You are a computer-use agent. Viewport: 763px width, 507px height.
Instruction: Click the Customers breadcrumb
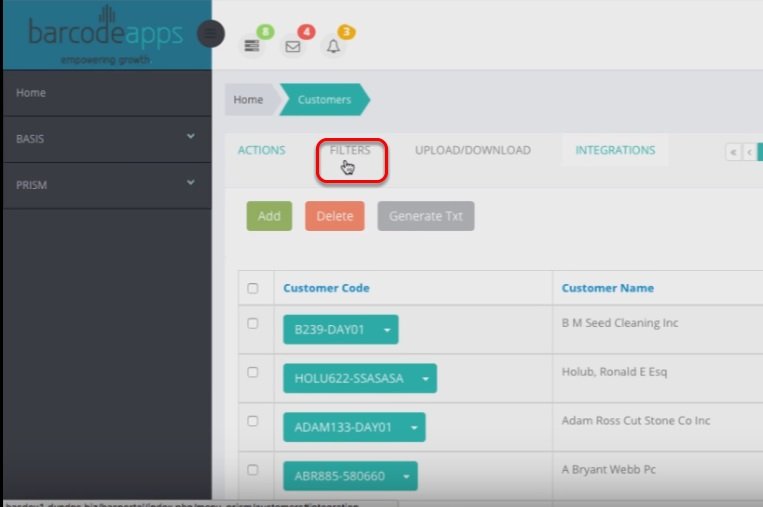click(325, 99)
